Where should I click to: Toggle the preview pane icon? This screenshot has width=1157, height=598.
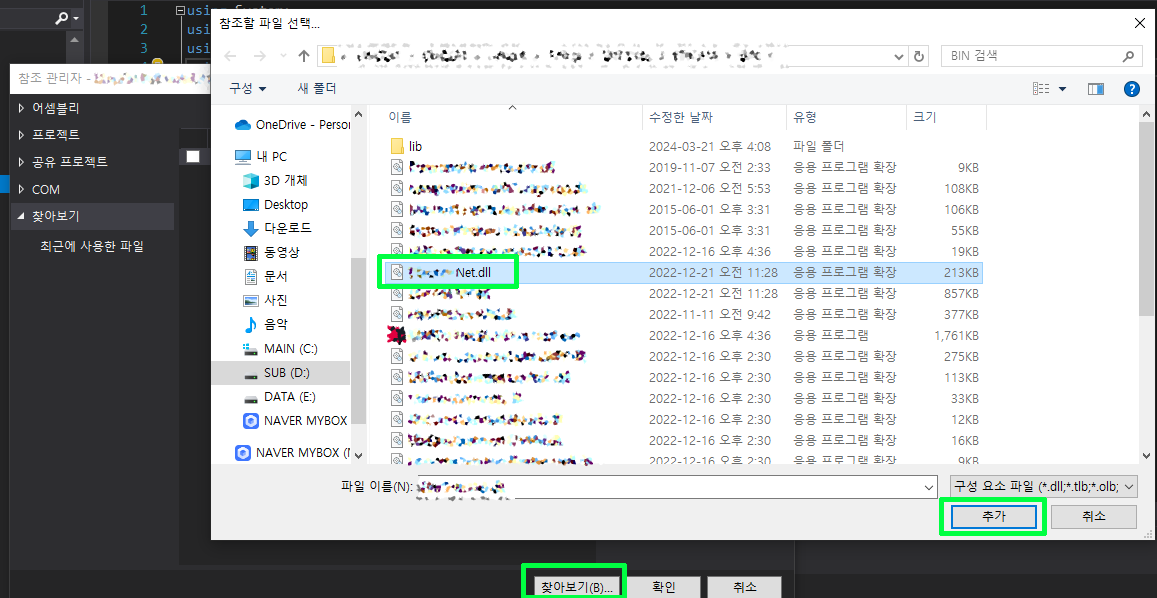coord(1096,89)
